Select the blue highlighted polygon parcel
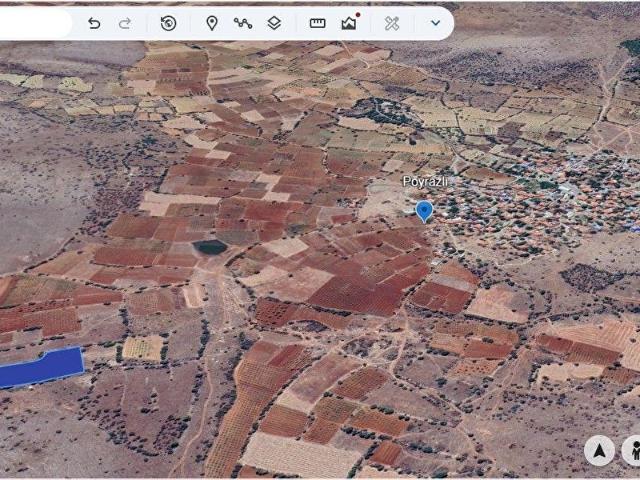Viewport: 640px width, 480px height. click(41, 368)
